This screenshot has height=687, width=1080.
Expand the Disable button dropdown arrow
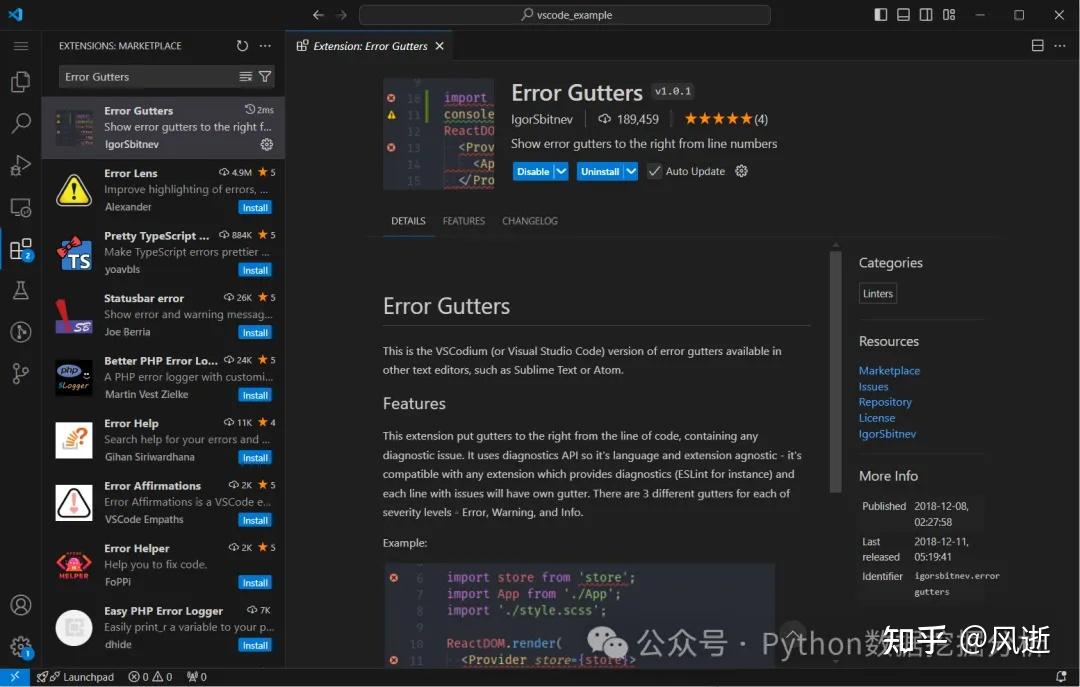[x=561, y=171]
